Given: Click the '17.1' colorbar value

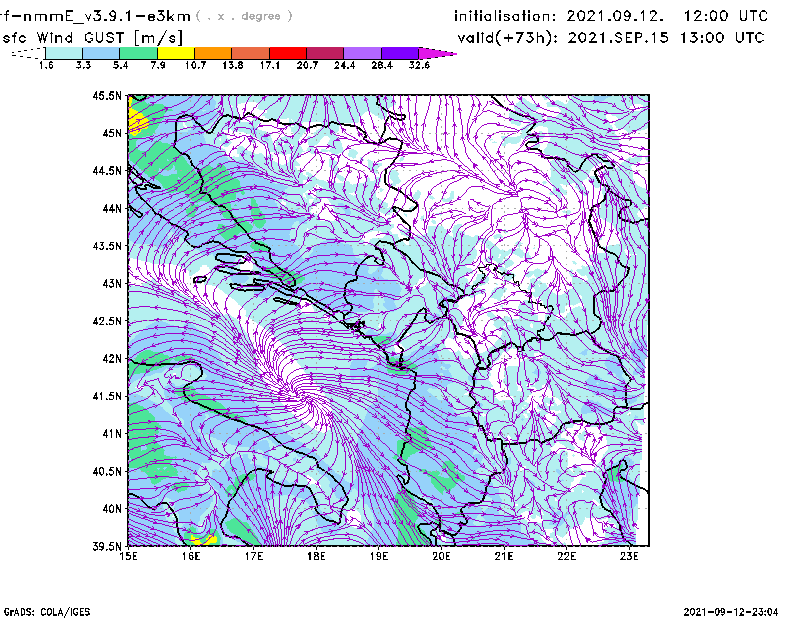Looking at the screenshot, I should [x=270, y=65].
